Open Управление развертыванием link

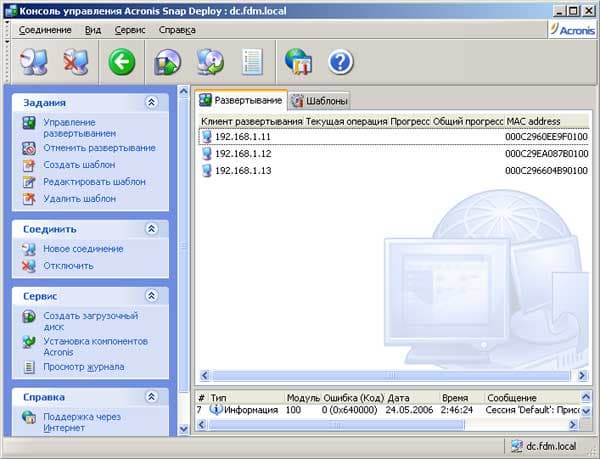(x=80, y=128)
